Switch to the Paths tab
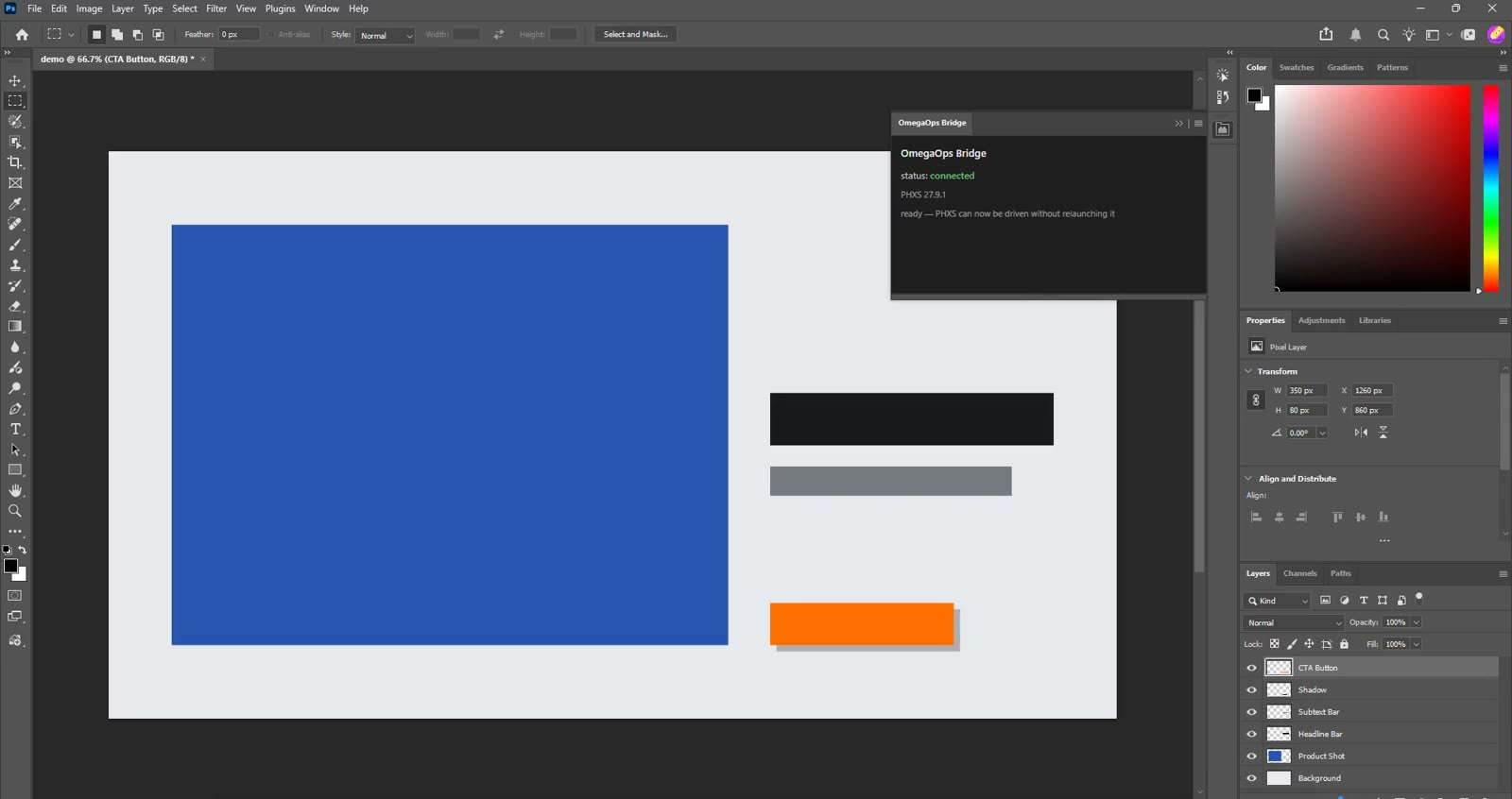 1340,573
